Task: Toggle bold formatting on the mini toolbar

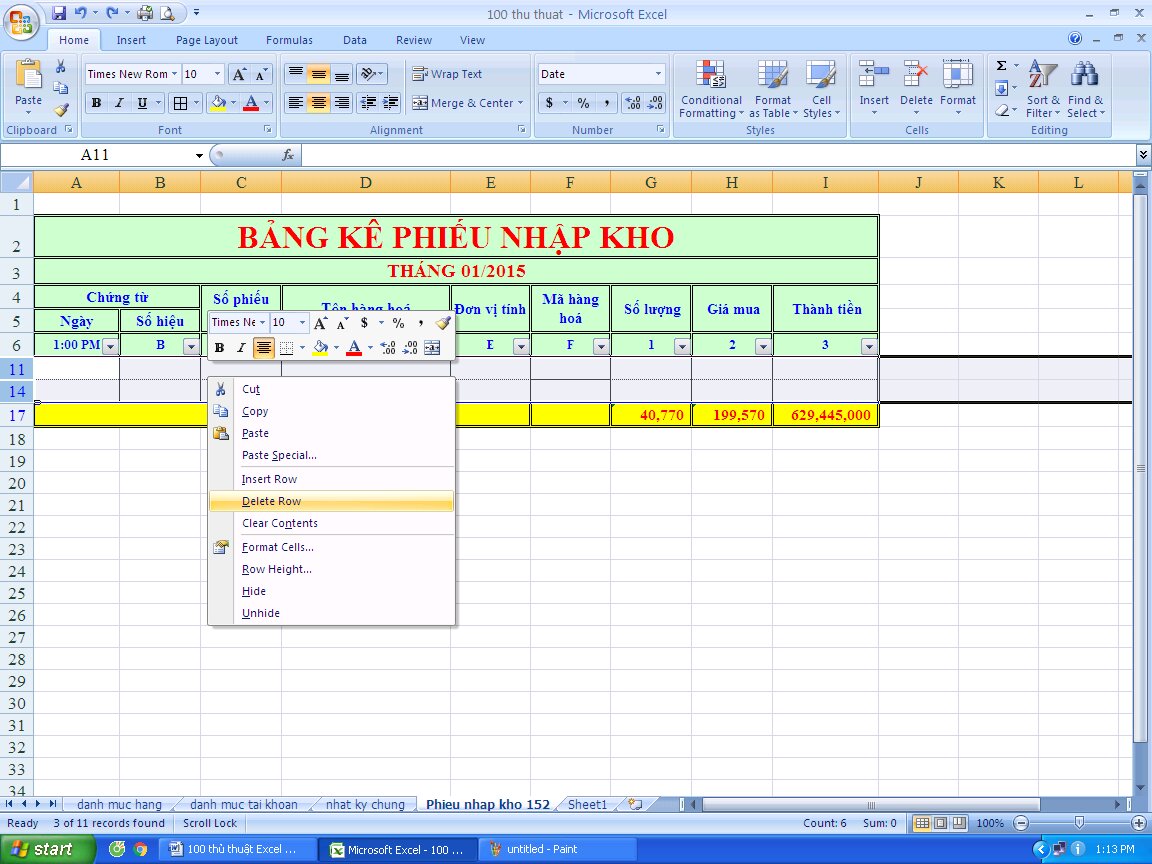Action: click(218, 347)
